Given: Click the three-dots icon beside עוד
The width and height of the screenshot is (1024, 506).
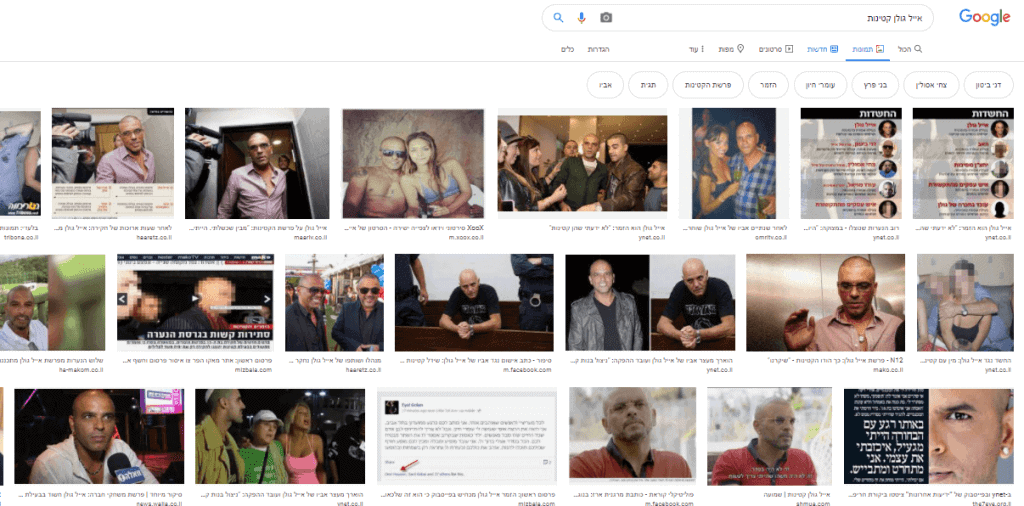Looking at the screenshot, I should (x=704, y=49).
